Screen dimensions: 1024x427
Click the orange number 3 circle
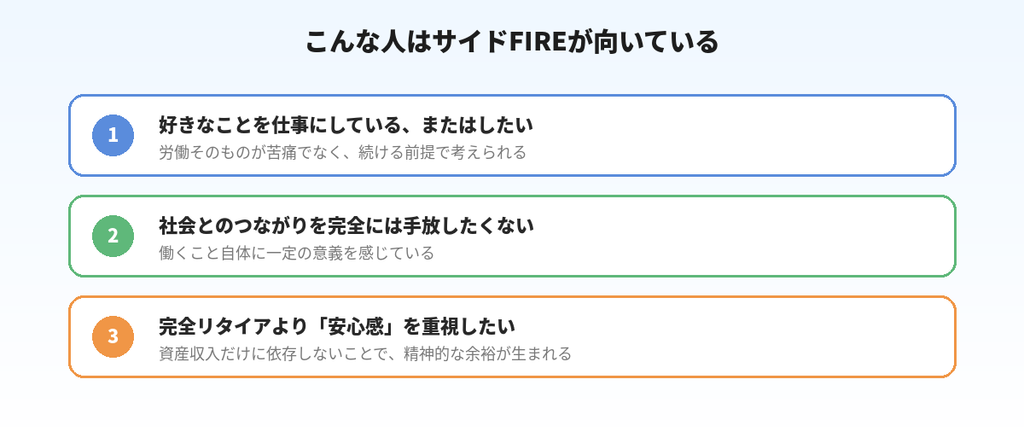(x=113, y=336)
